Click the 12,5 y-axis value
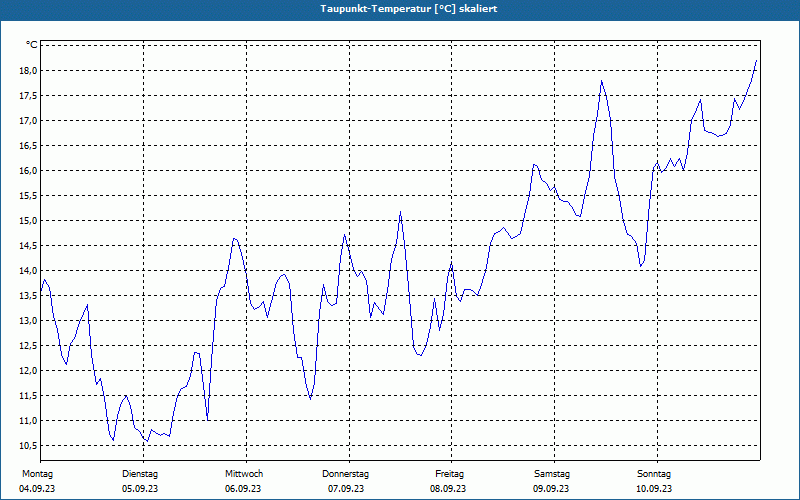Image resolution: width=800 pixels, height=500 pixels. click(28, 345)
